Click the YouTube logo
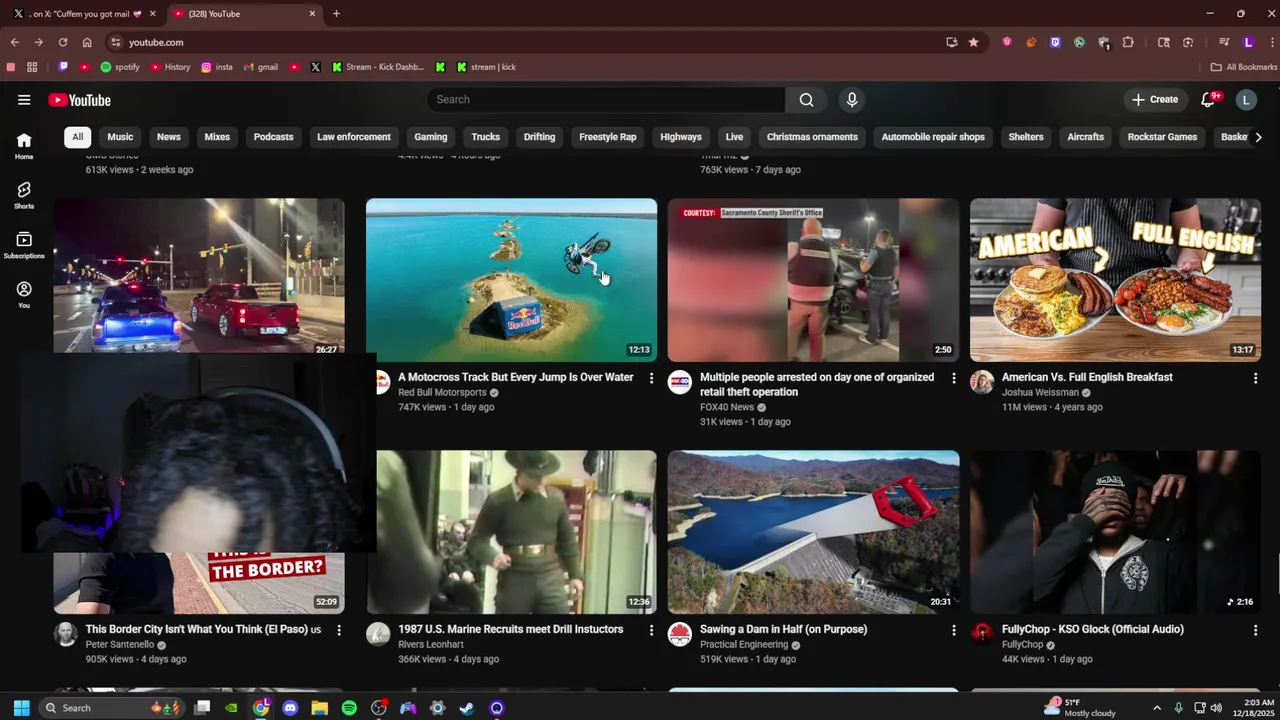Screen dimensions: 1280x720 (x=79, y=100)
